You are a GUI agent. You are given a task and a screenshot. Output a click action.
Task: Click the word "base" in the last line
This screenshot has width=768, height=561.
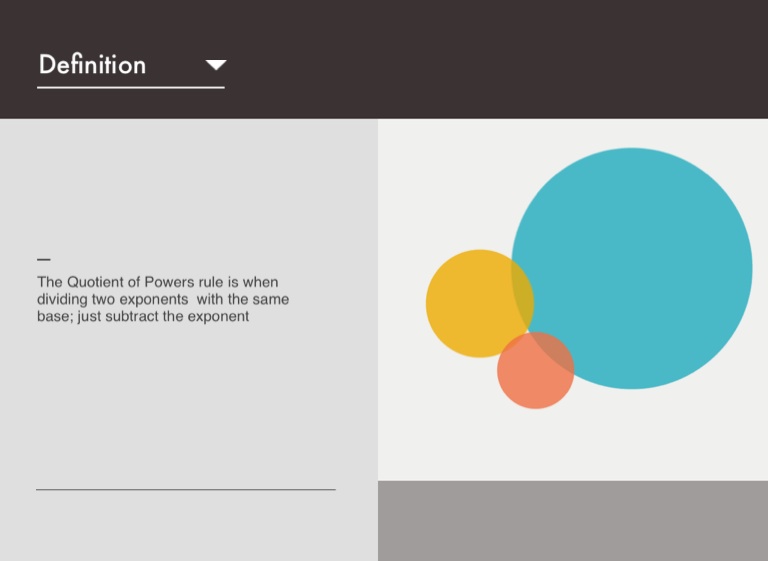52,316
